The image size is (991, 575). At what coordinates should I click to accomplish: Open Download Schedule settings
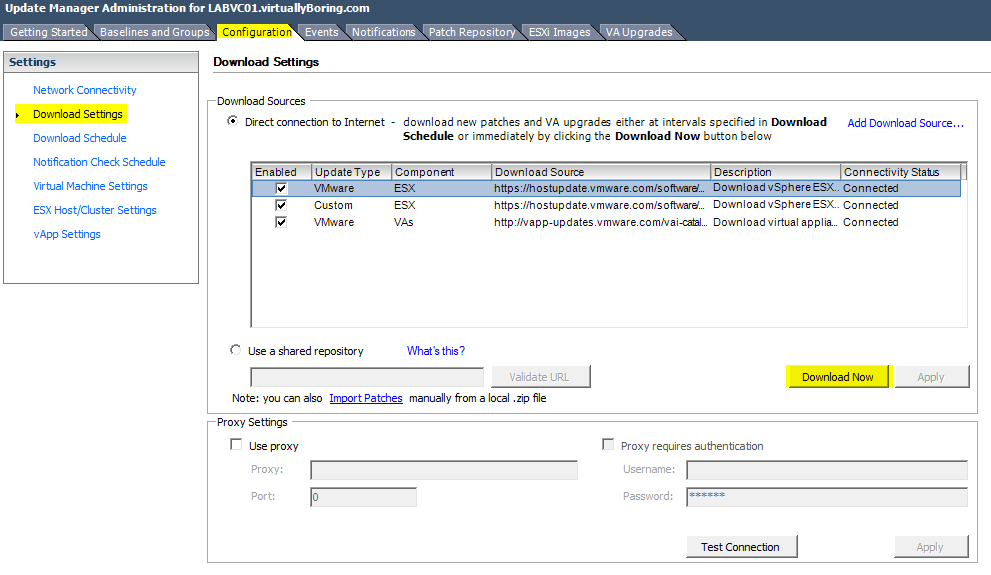(x=80, y=138)
